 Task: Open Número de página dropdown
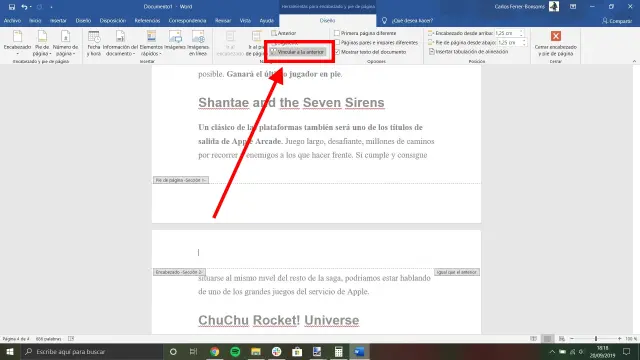pyautogui.click(x=65, y=43)
